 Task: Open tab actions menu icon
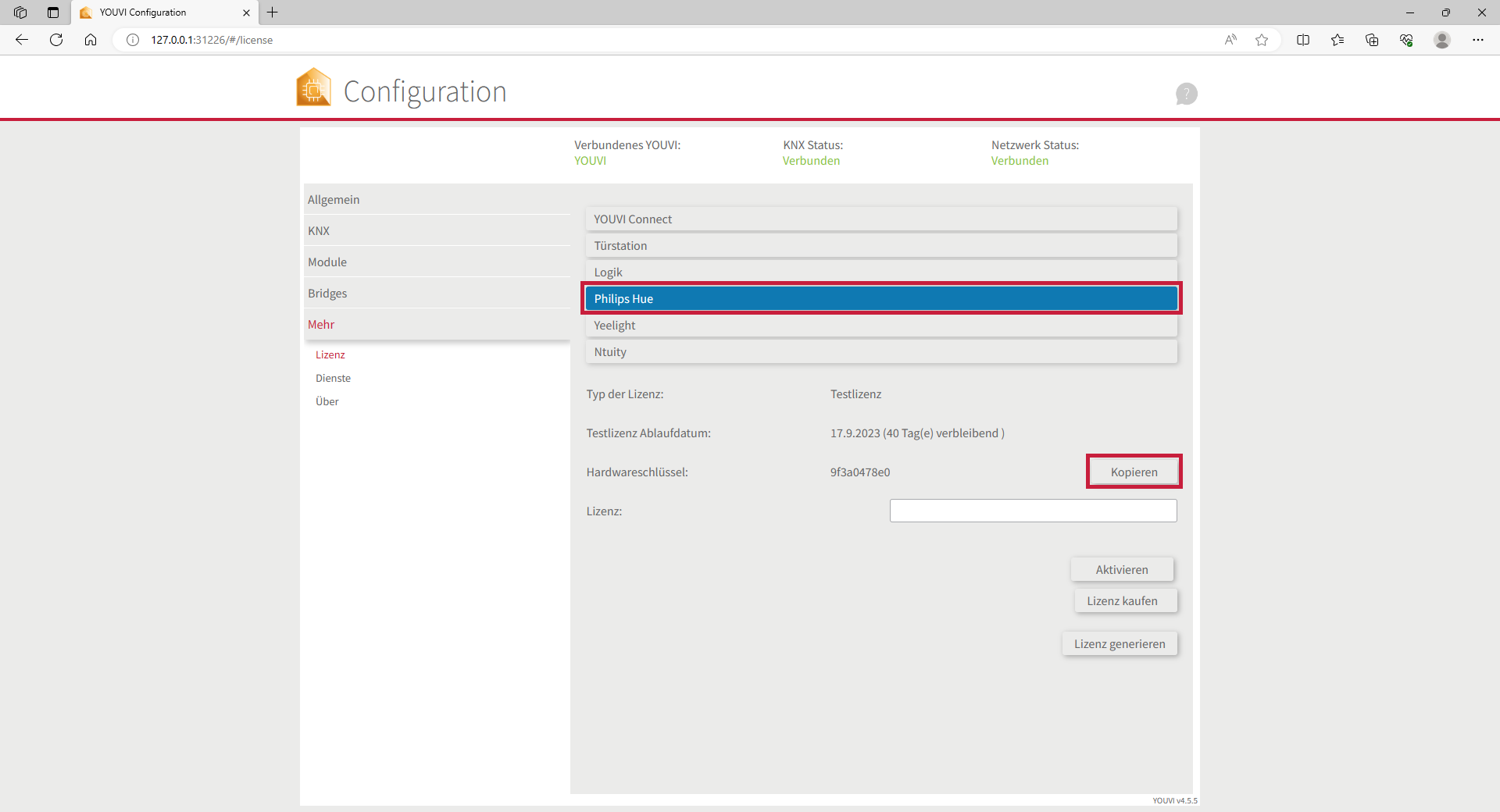53,12
